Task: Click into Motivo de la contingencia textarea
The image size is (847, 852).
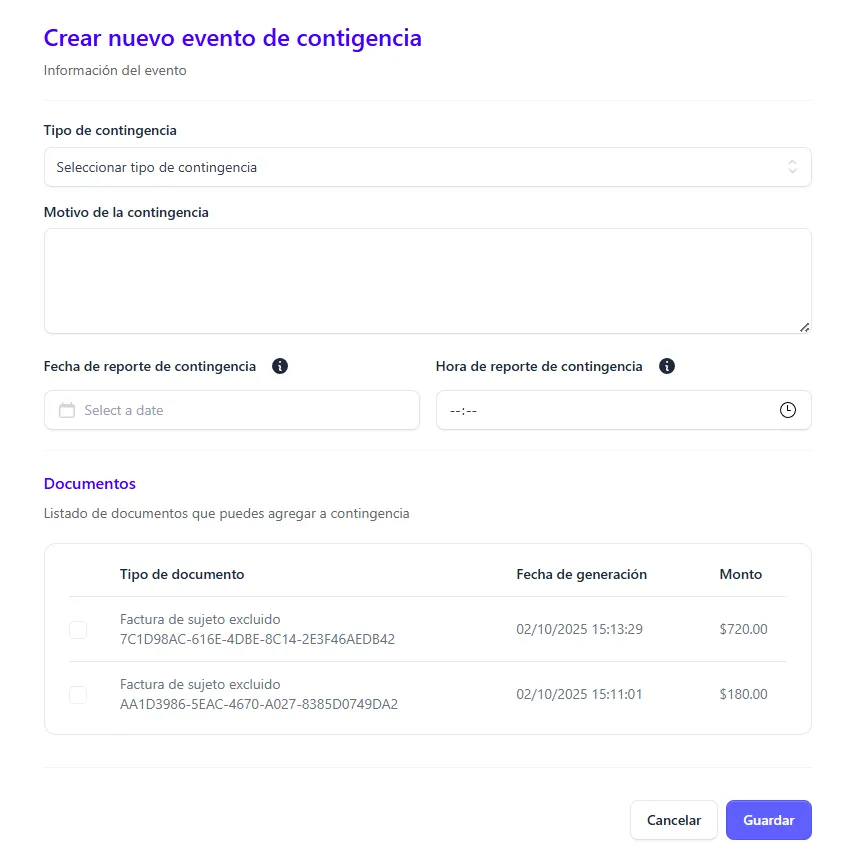Action: 427,280
